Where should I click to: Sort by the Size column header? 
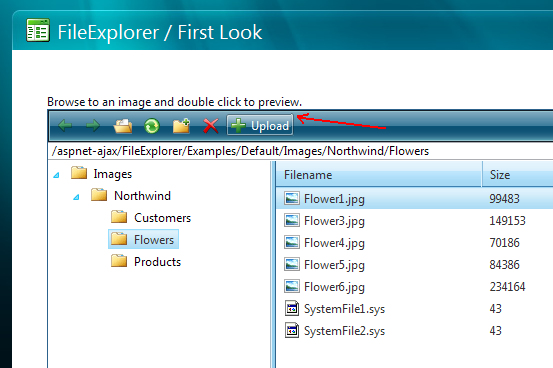coord(518,175)
